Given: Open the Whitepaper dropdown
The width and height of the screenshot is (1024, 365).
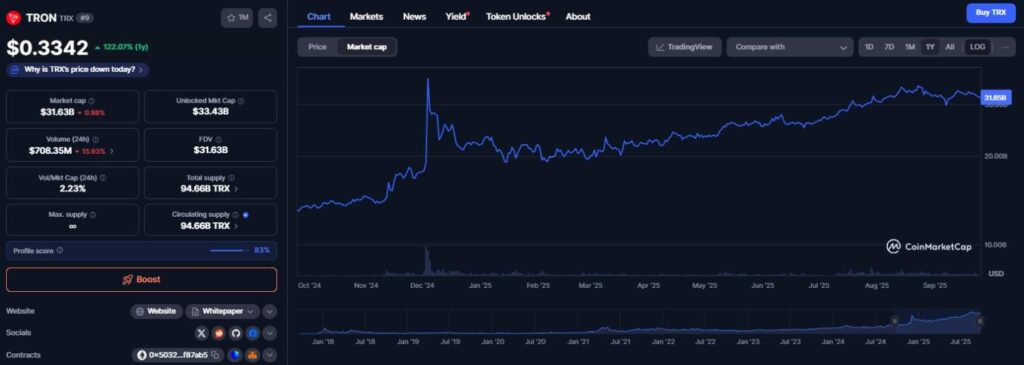Looking at the screenshot, I should coord(222,311).
